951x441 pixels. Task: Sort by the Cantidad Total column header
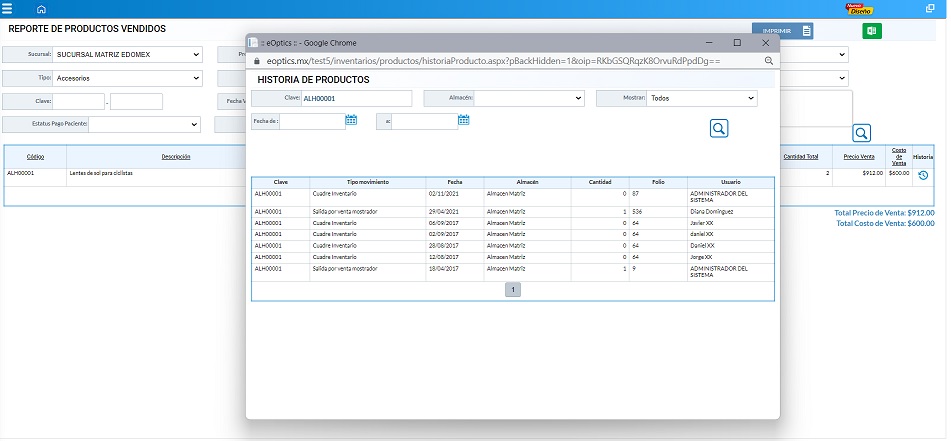pos(801,157)
